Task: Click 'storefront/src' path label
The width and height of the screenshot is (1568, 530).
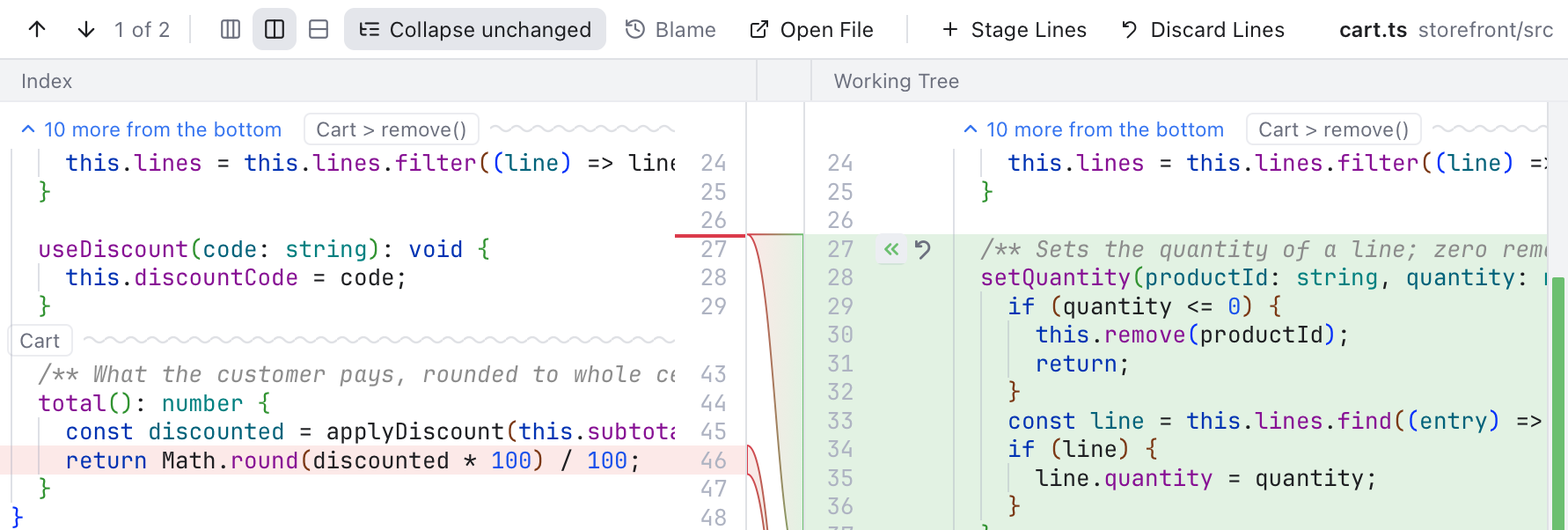Action: click(x=1485, y=30)
